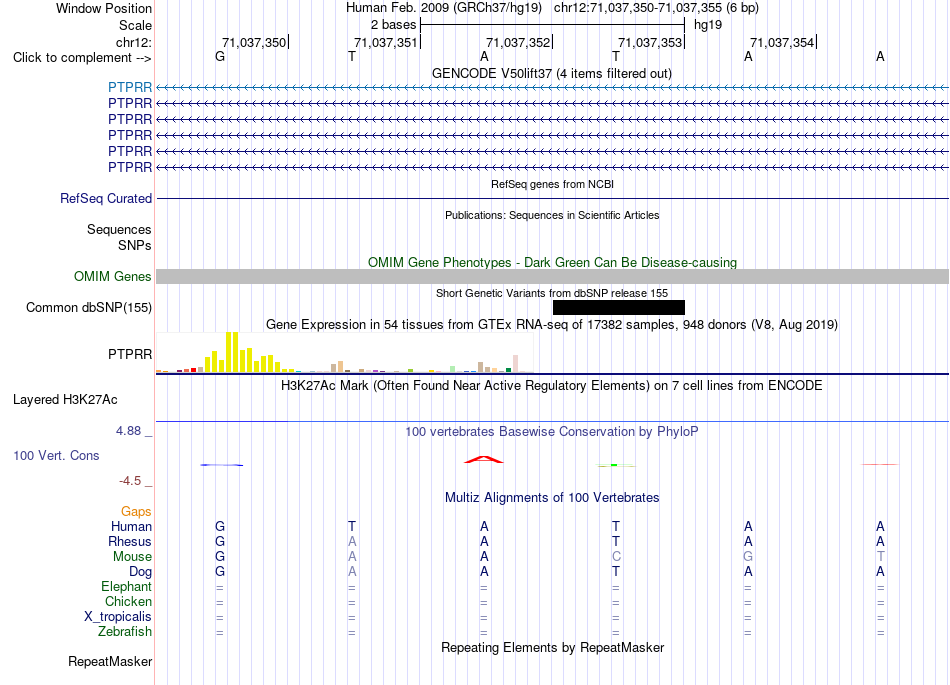Click position label 71,037,354

(782, 42)
